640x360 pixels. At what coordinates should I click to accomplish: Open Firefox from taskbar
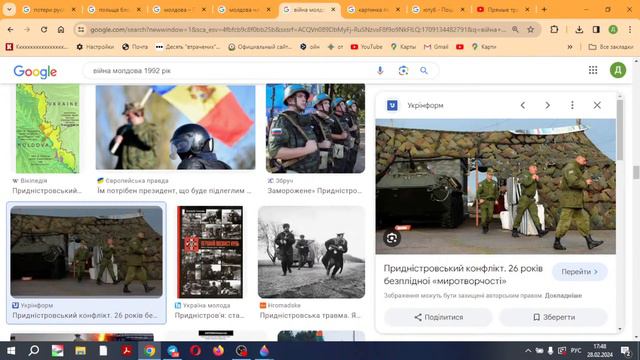(x=218, y=351)
